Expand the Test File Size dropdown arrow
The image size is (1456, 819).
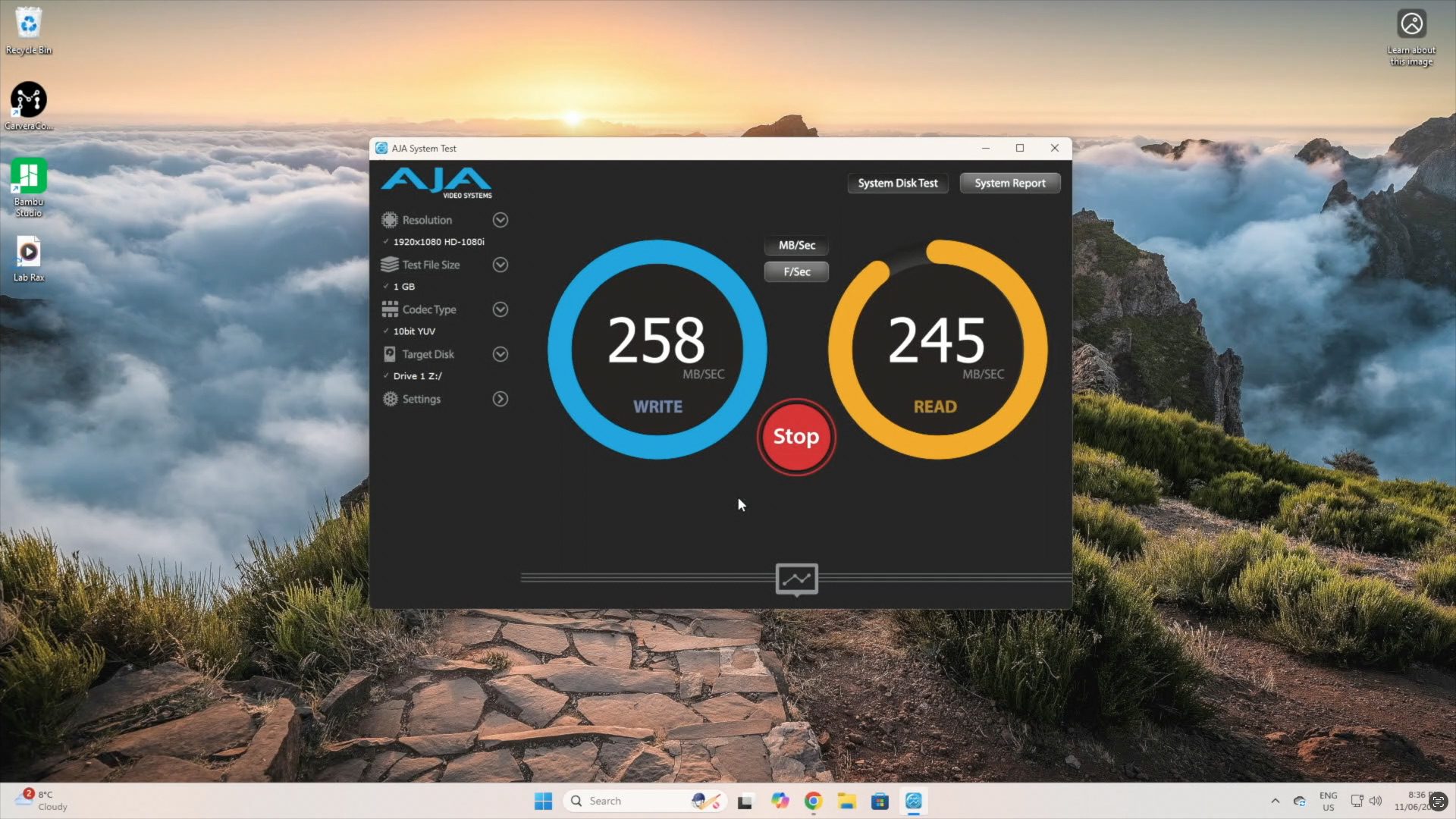pyautogui.click(x=500, y=265)
